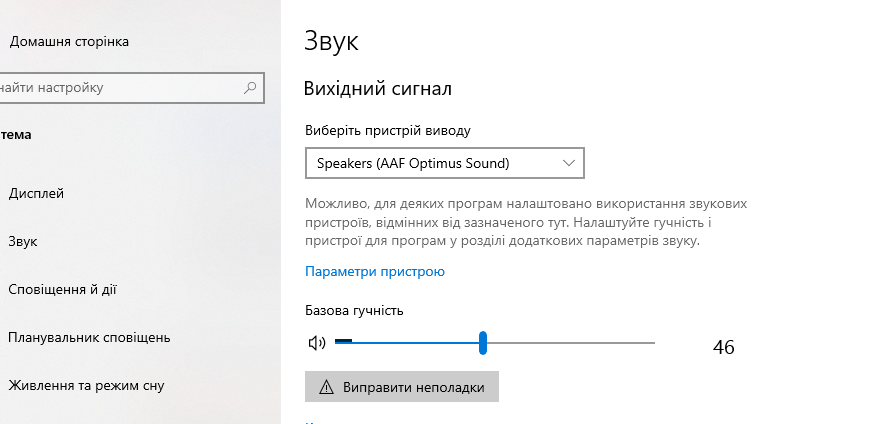Click the Виправити неполадки button
Image resolution: width=873 pixels, height=424 pixels.
pyautogui.click(x=401, y=387)
